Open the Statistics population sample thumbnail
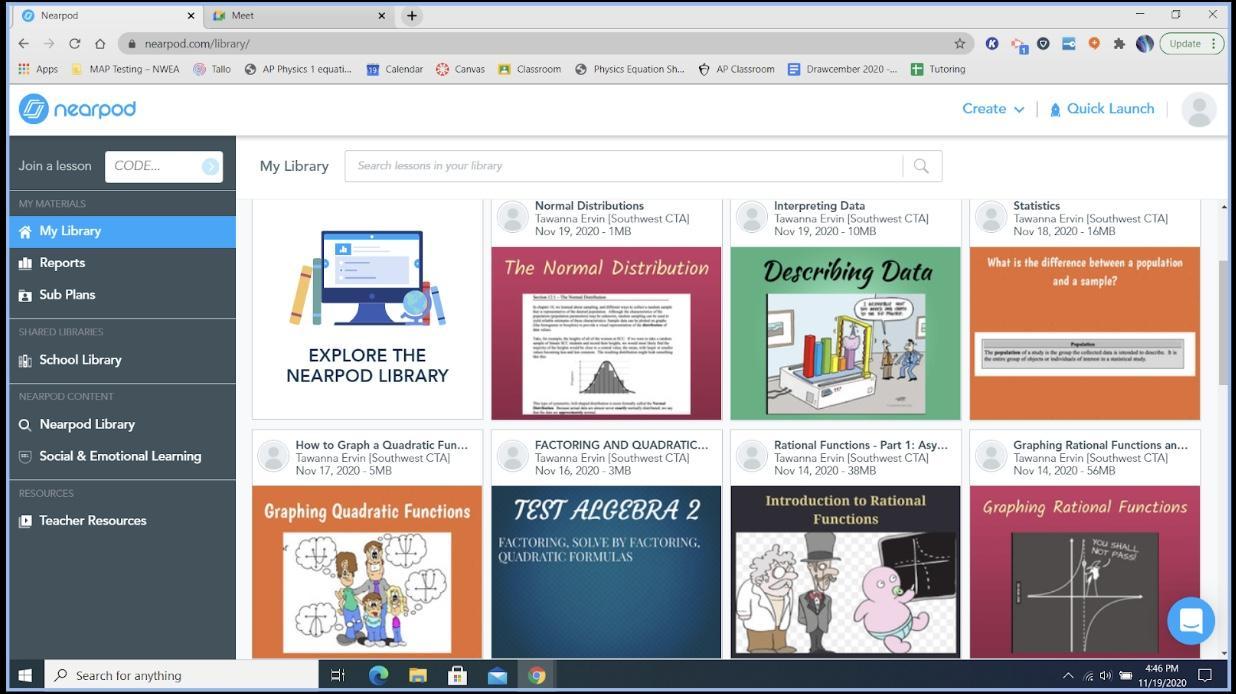Viewport: 1236px width, 694px height. (x=1084, y=333)
